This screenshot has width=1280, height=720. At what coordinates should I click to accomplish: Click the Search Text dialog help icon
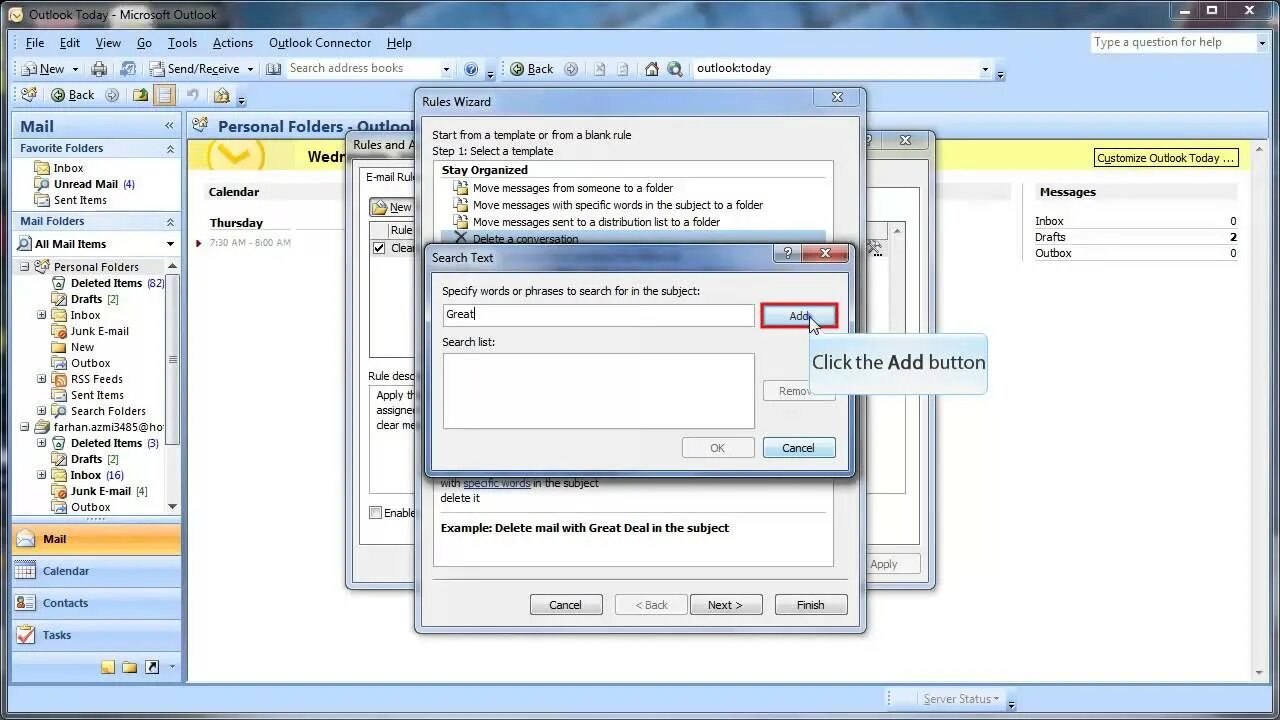(787, 254)
